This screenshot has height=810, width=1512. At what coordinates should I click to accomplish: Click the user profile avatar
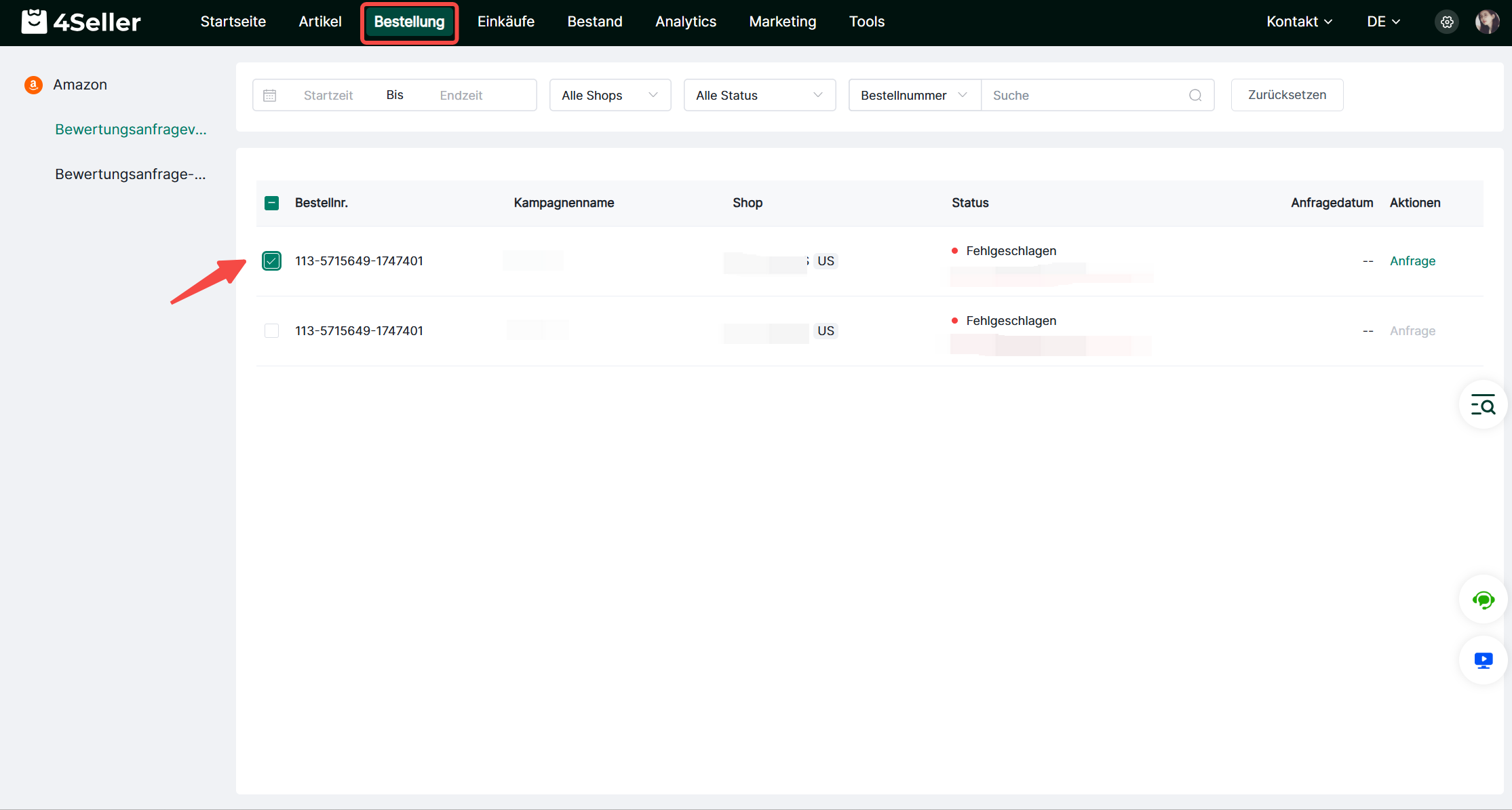1487,22
